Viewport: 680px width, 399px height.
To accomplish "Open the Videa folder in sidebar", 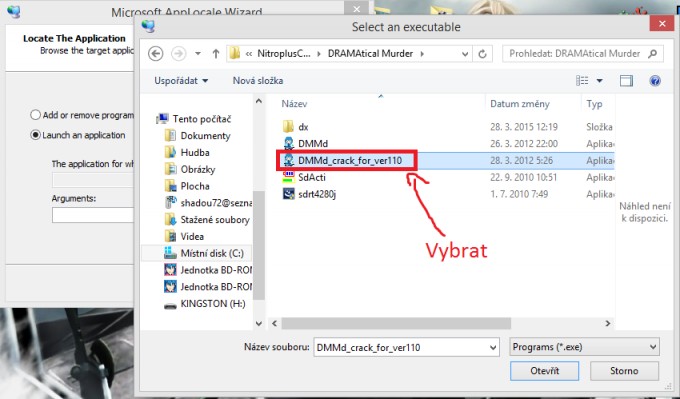I will pyautogui.click(x=192, y=236).
